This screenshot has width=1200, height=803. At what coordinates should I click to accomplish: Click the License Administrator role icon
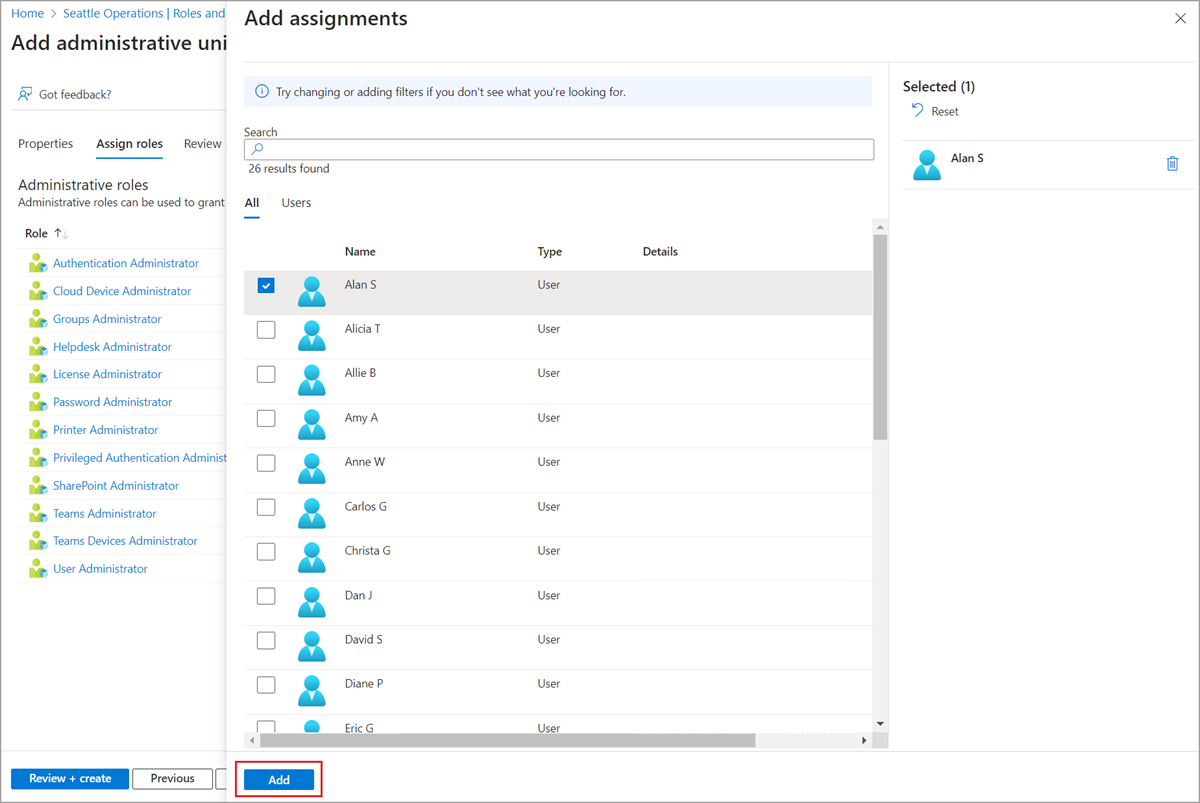tap(38, 374)
